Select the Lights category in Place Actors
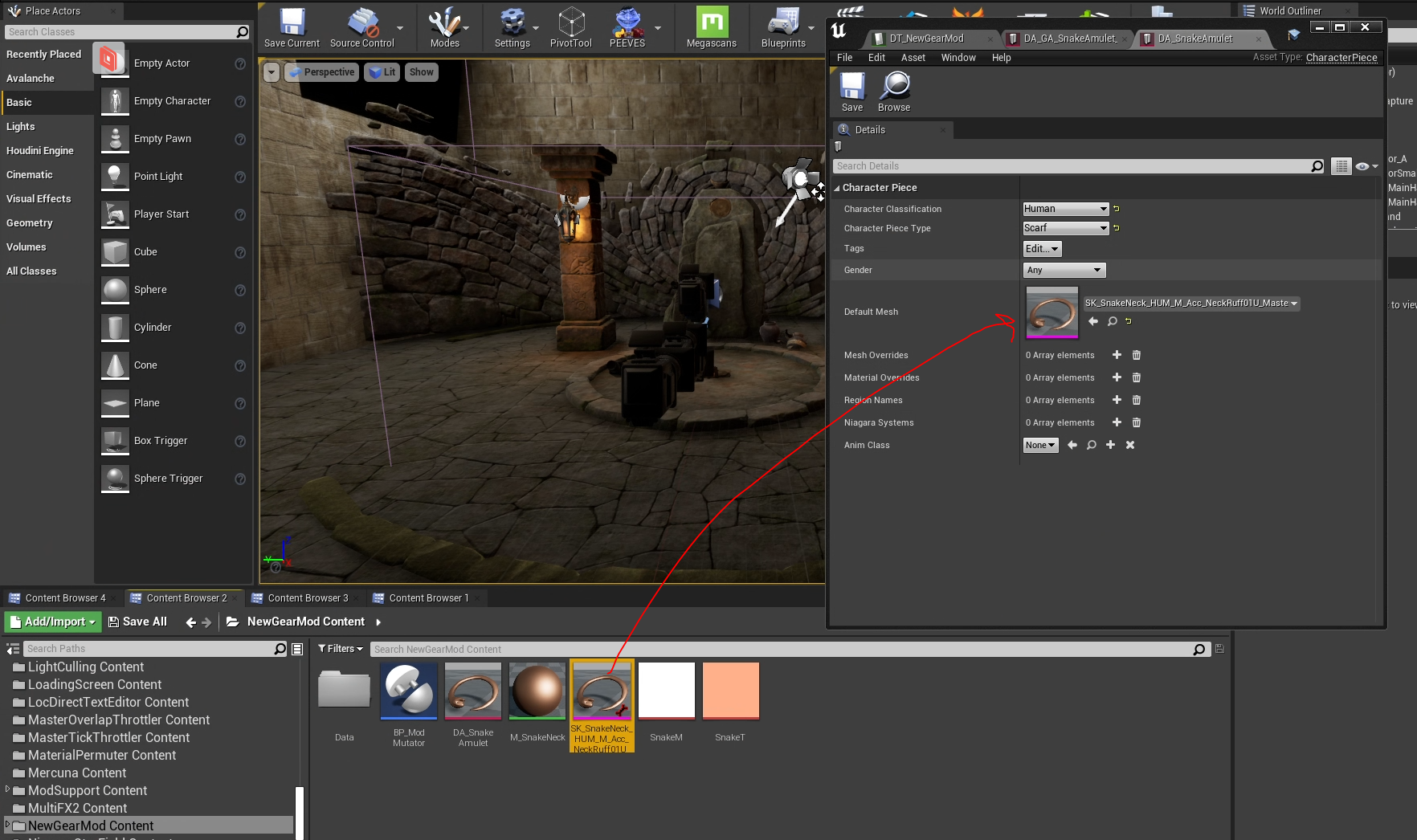The image size is (1417, 840). [x=21, y=127]
